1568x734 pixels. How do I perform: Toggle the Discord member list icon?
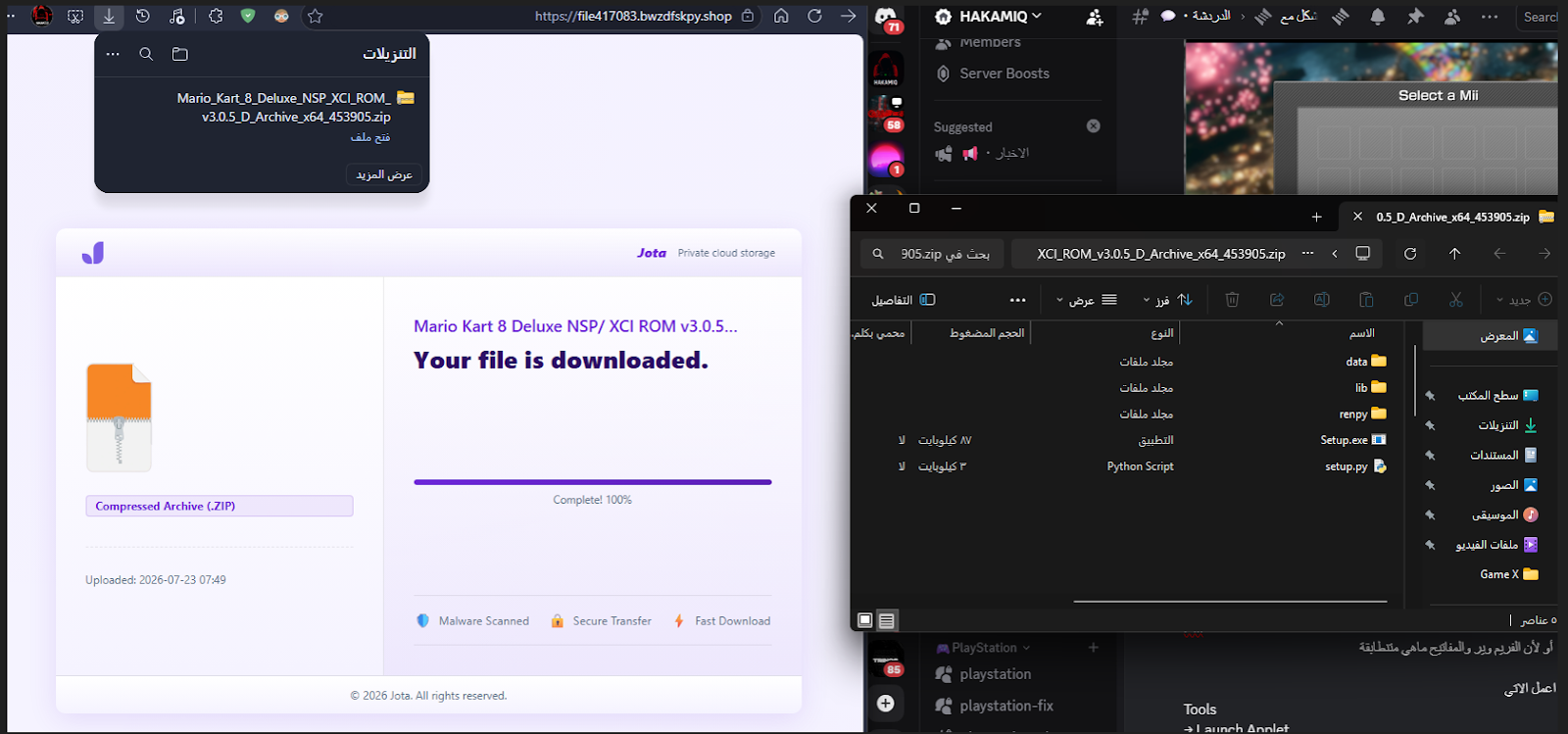tap(1452, 17)
